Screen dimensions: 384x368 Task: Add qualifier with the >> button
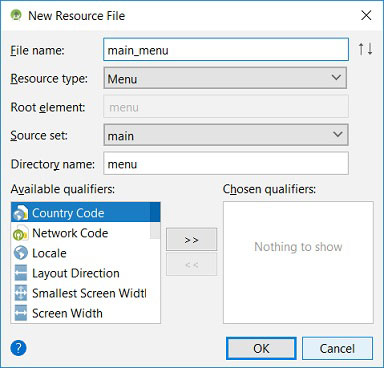[191, 239]
